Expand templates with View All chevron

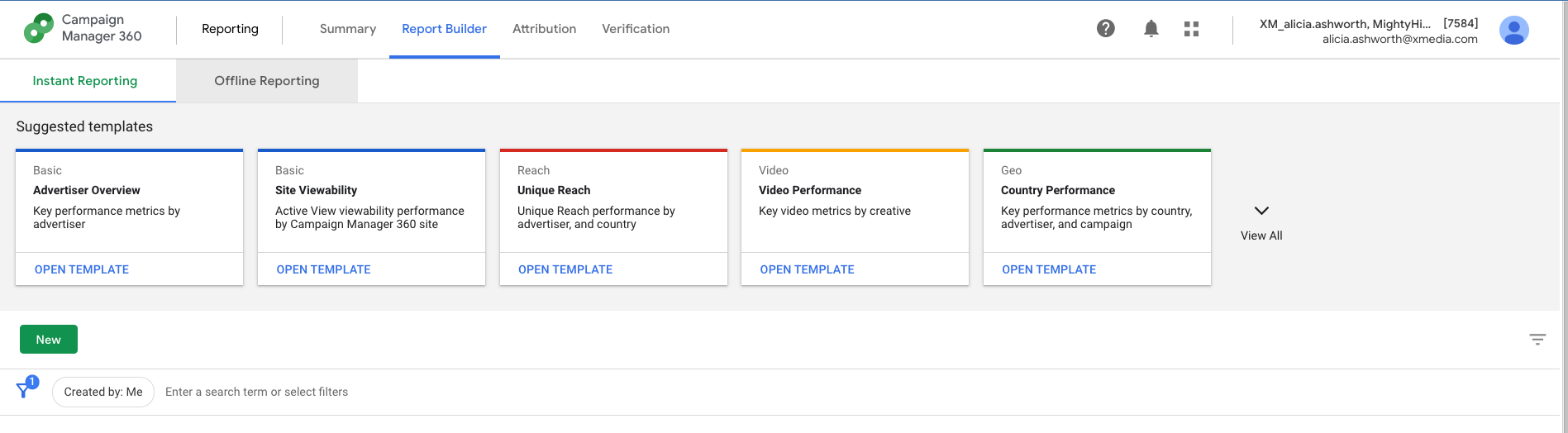pyautogui.click(x=1261, y=222)
